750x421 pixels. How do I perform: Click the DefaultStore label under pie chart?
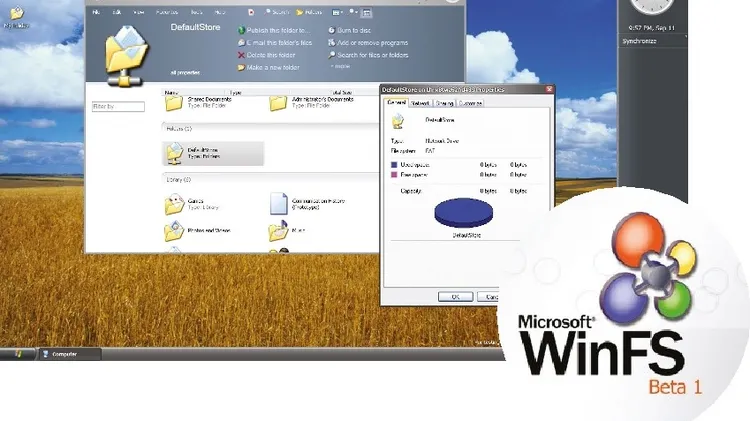(x=466, y=235)
